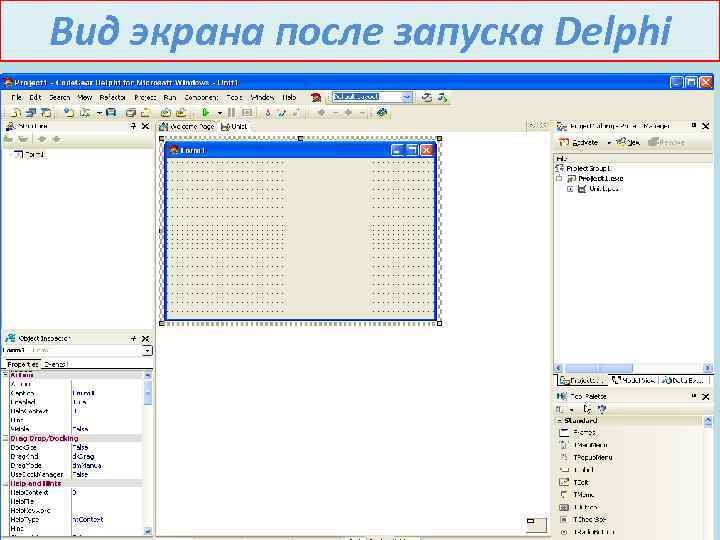This screenshot has height=540, width=720.
Task: Click Object Inspector scrollbar up arrow
Action: [148, 375]
